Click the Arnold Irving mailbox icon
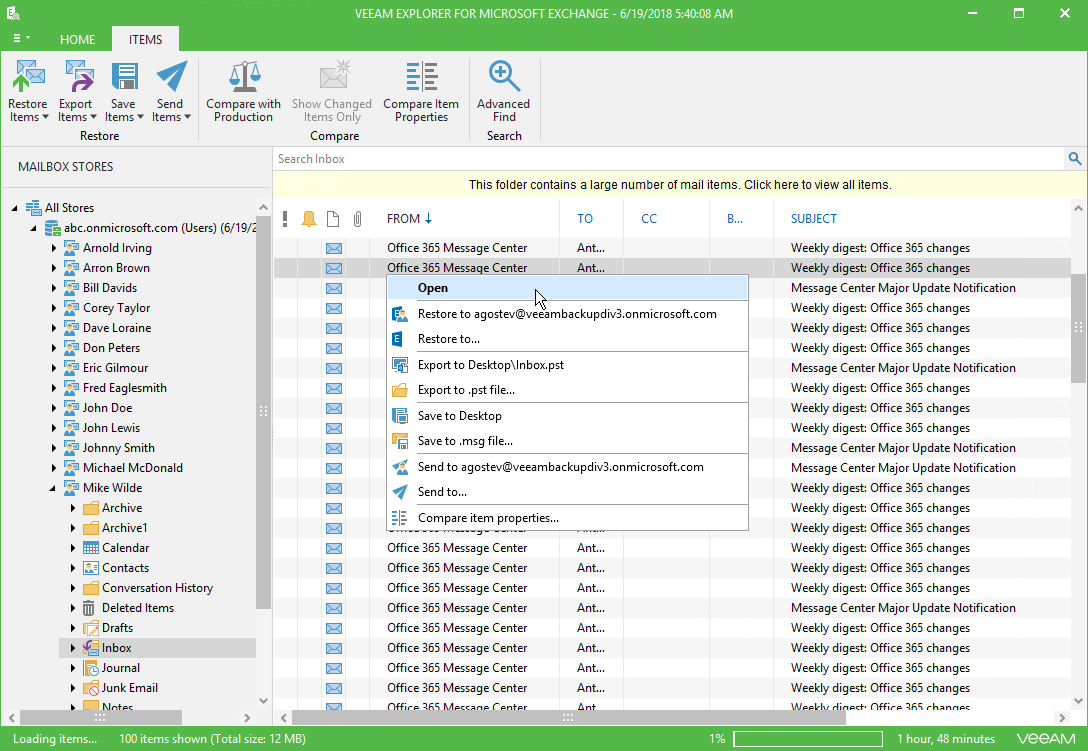Viewport: 1088px width, 751px height. click(x=71, y=248)
